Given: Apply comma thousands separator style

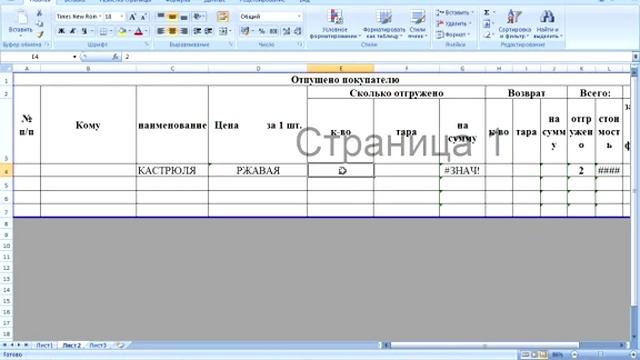Looking at the screenshot, I should pyautogui.click(x=273, y=31).
